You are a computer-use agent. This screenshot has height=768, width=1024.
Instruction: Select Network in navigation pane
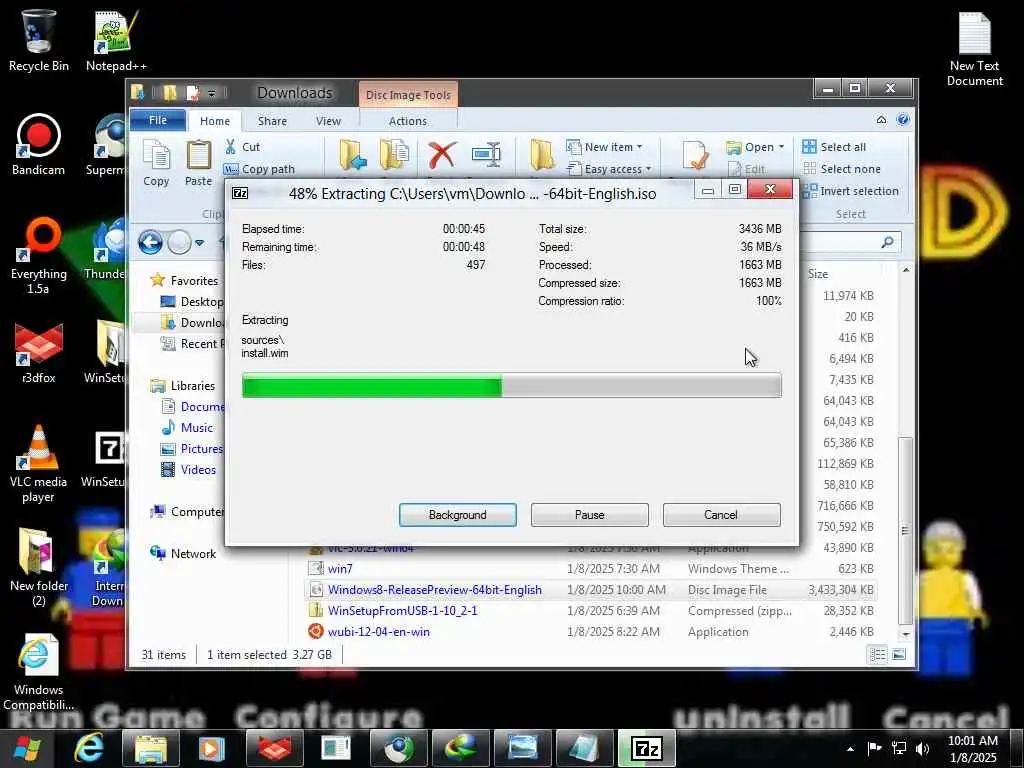183,554
